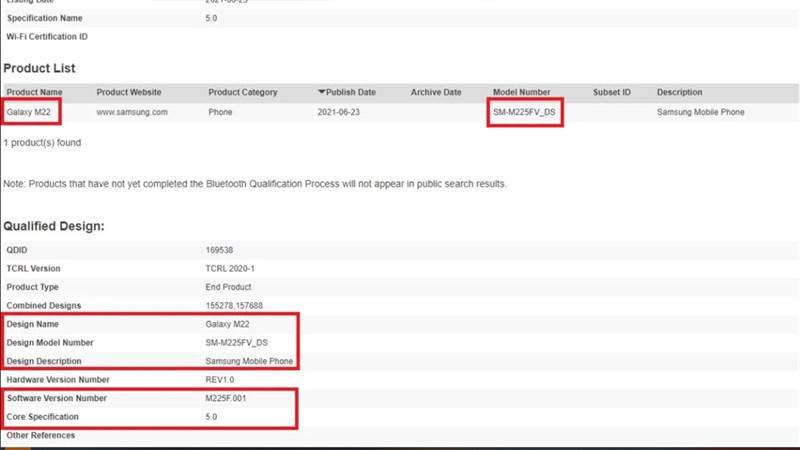Select model number SM-M225FV_DS in Product List
800x450 pixels.
click(x=524, y=112)
